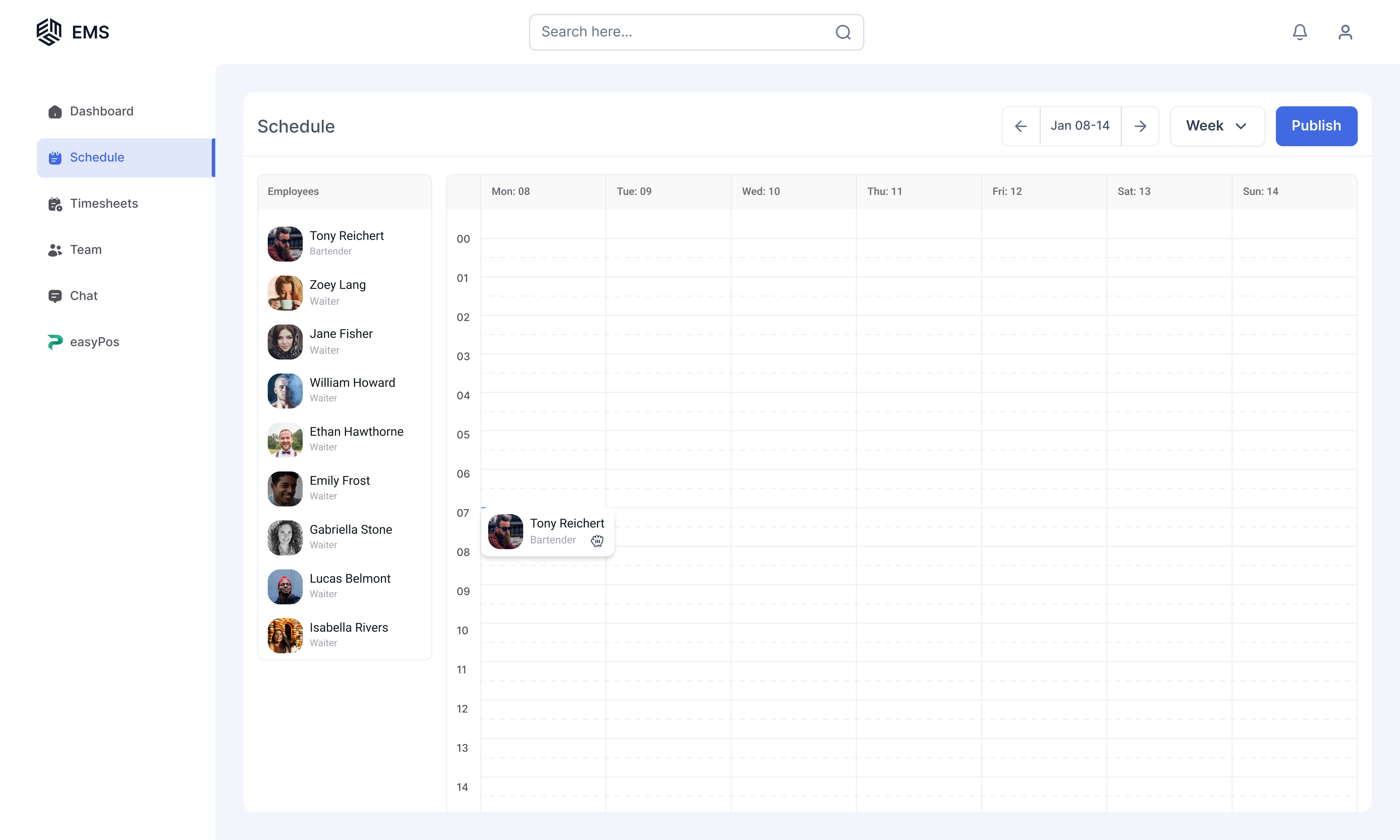The image size is (1400, 840).
Task: Select Lucas Belmont's avatar
Action: [x=285, y=587]
